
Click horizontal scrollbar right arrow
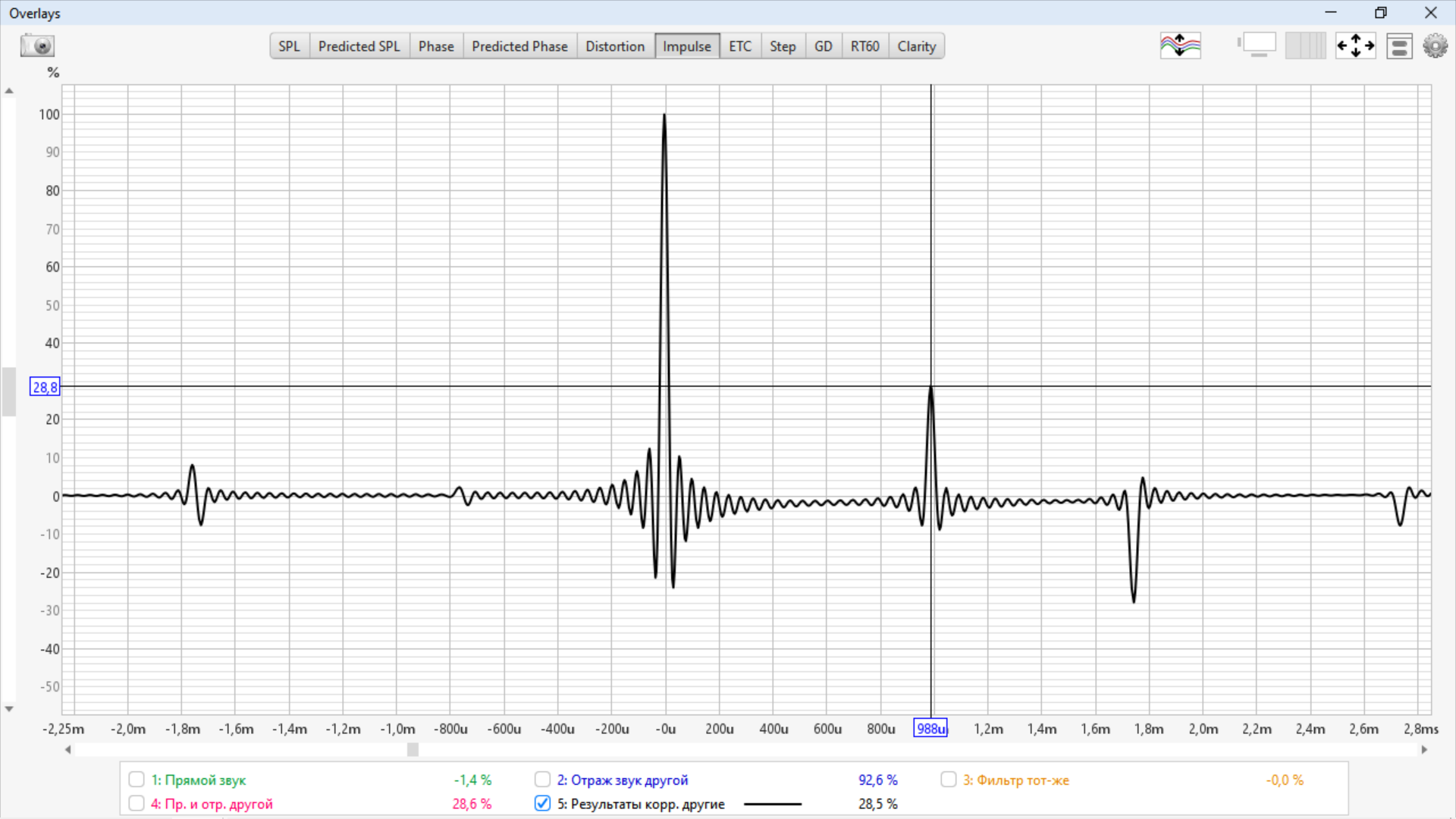click(x=1424, y=749)
